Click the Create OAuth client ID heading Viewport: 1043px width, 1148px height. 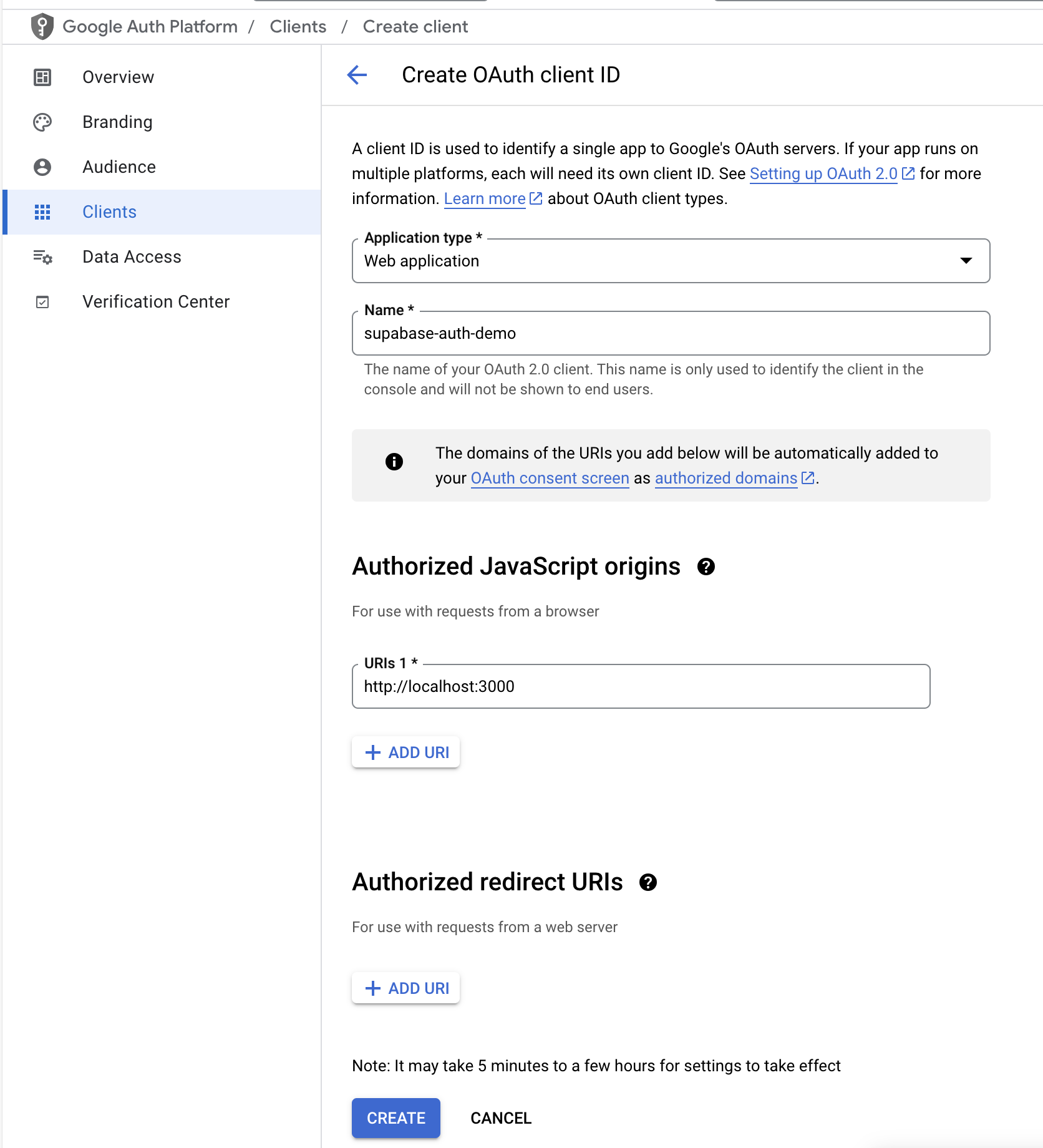click(x=511, y=75)
